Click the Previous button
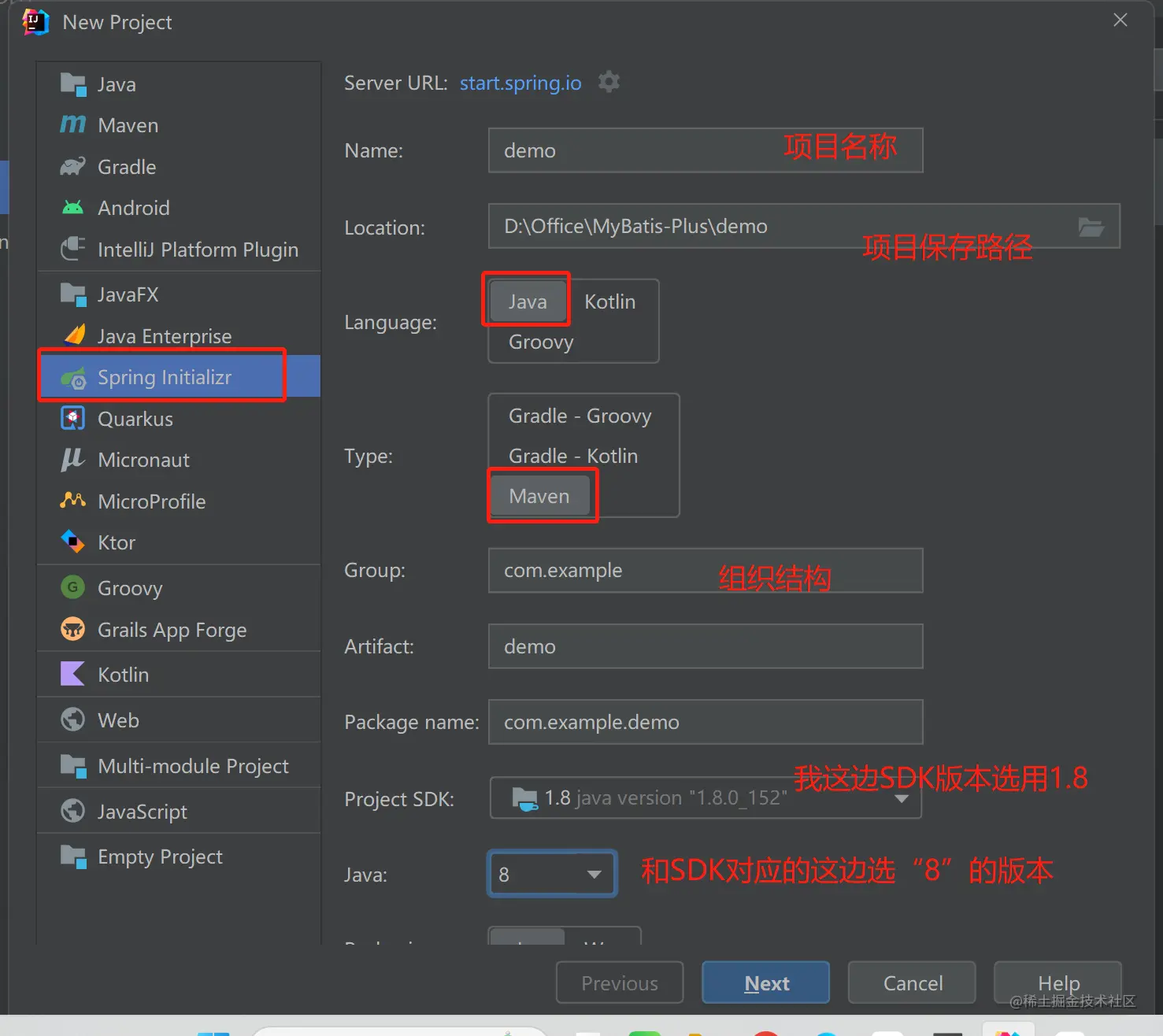 pos(620,982)
